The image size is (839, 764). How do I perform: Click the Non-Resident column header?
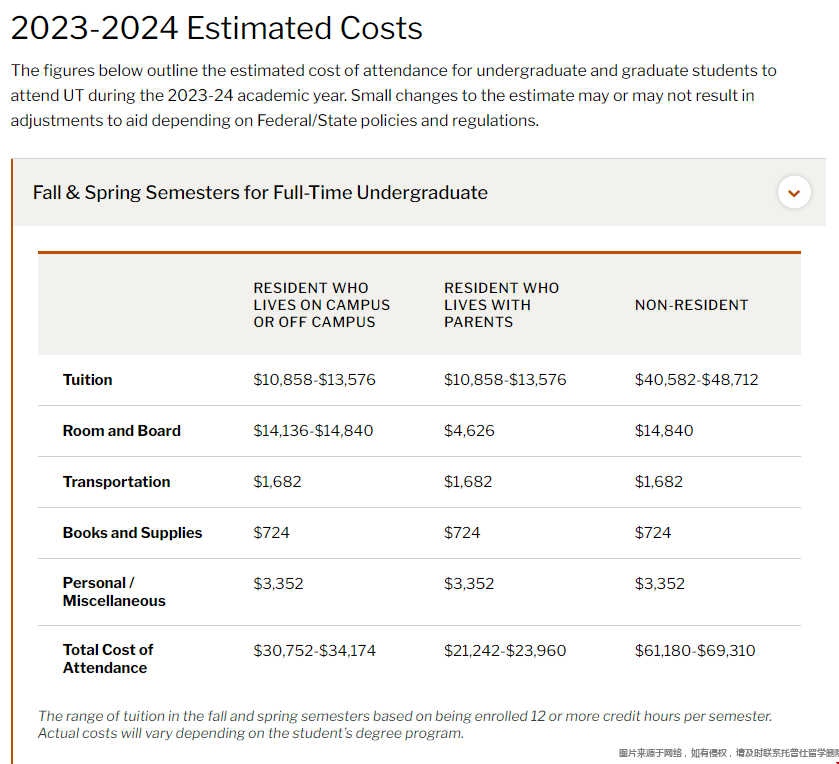click(691, 305)
